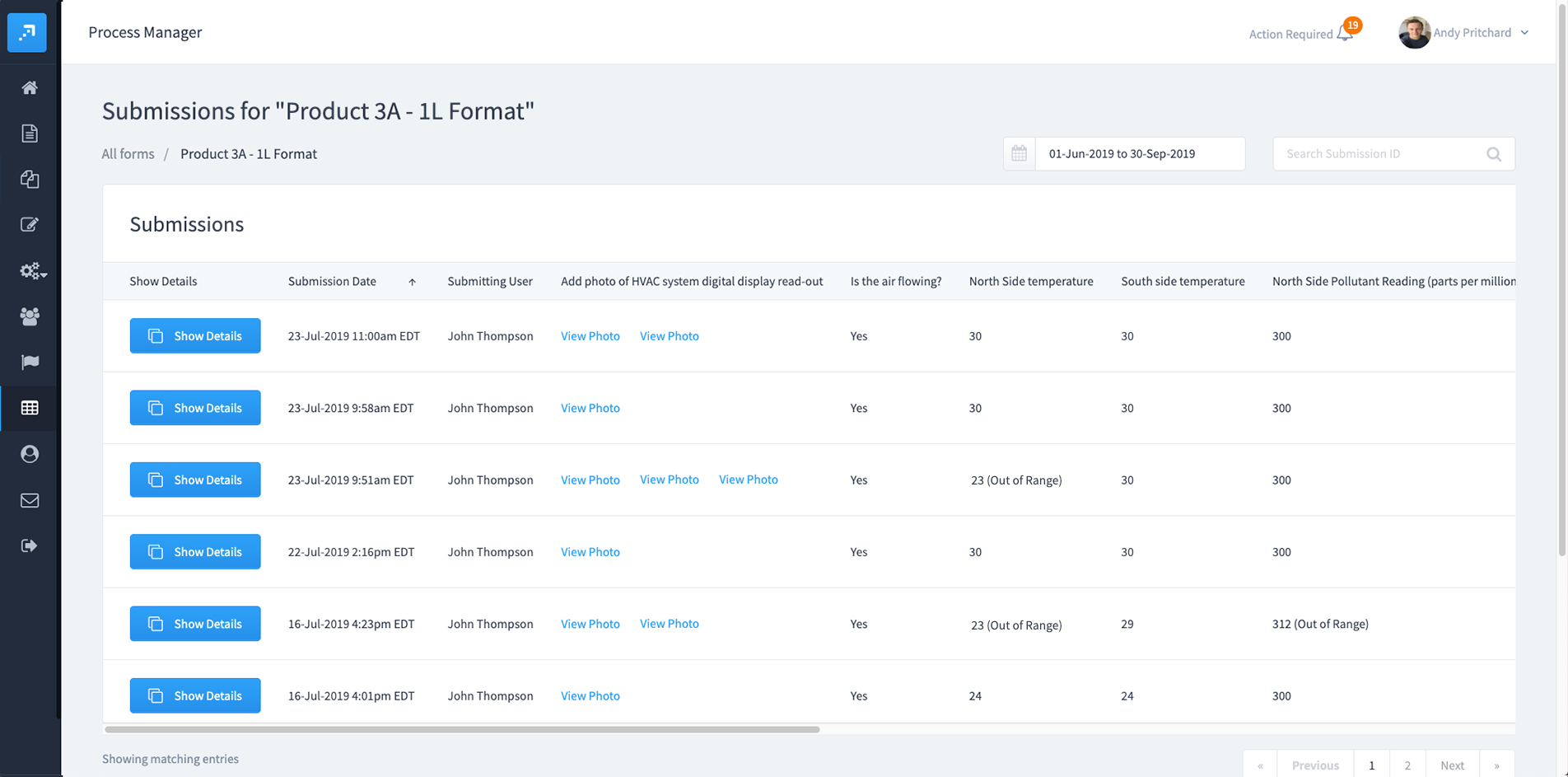Click the flag icon in sidebar
Screen dimensions: 1568x777
pos(30,362)
